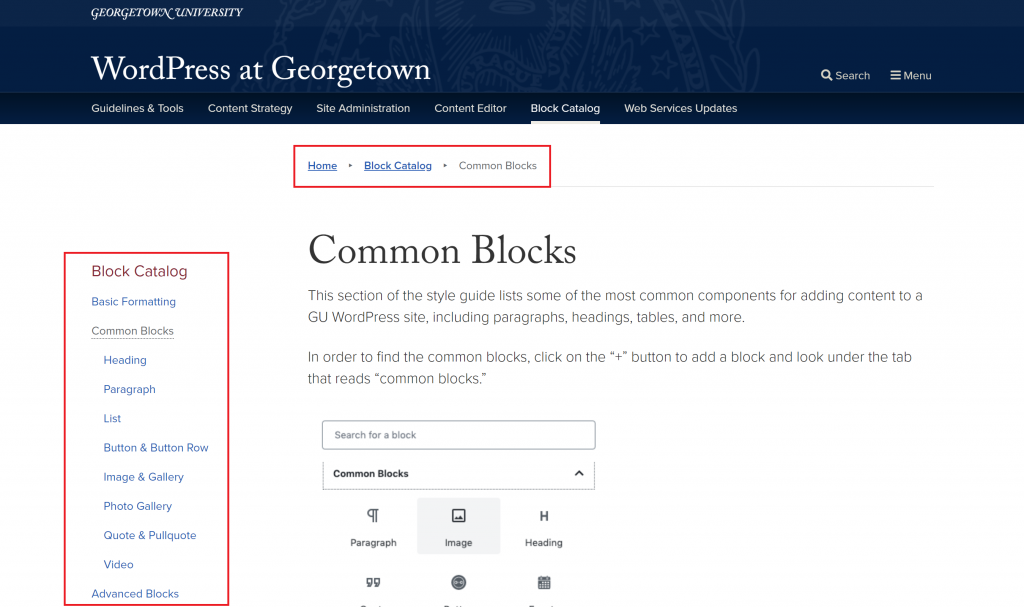Screen dimensions: 1024x607
Task: Click the calendar grid block icon
Action: tap(544, 582)
